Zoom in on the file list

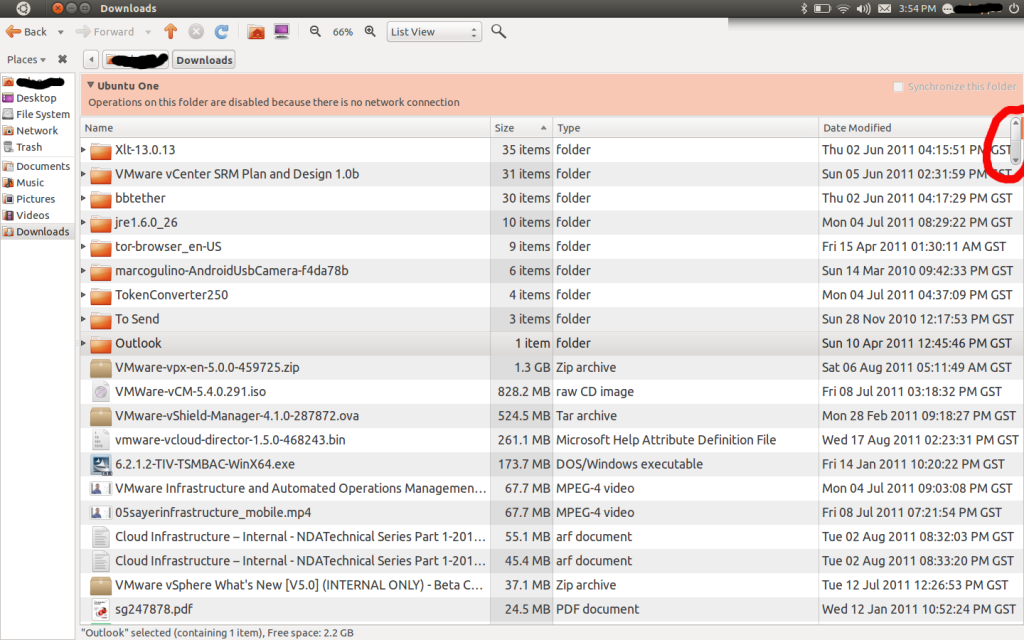pos(370,31)
